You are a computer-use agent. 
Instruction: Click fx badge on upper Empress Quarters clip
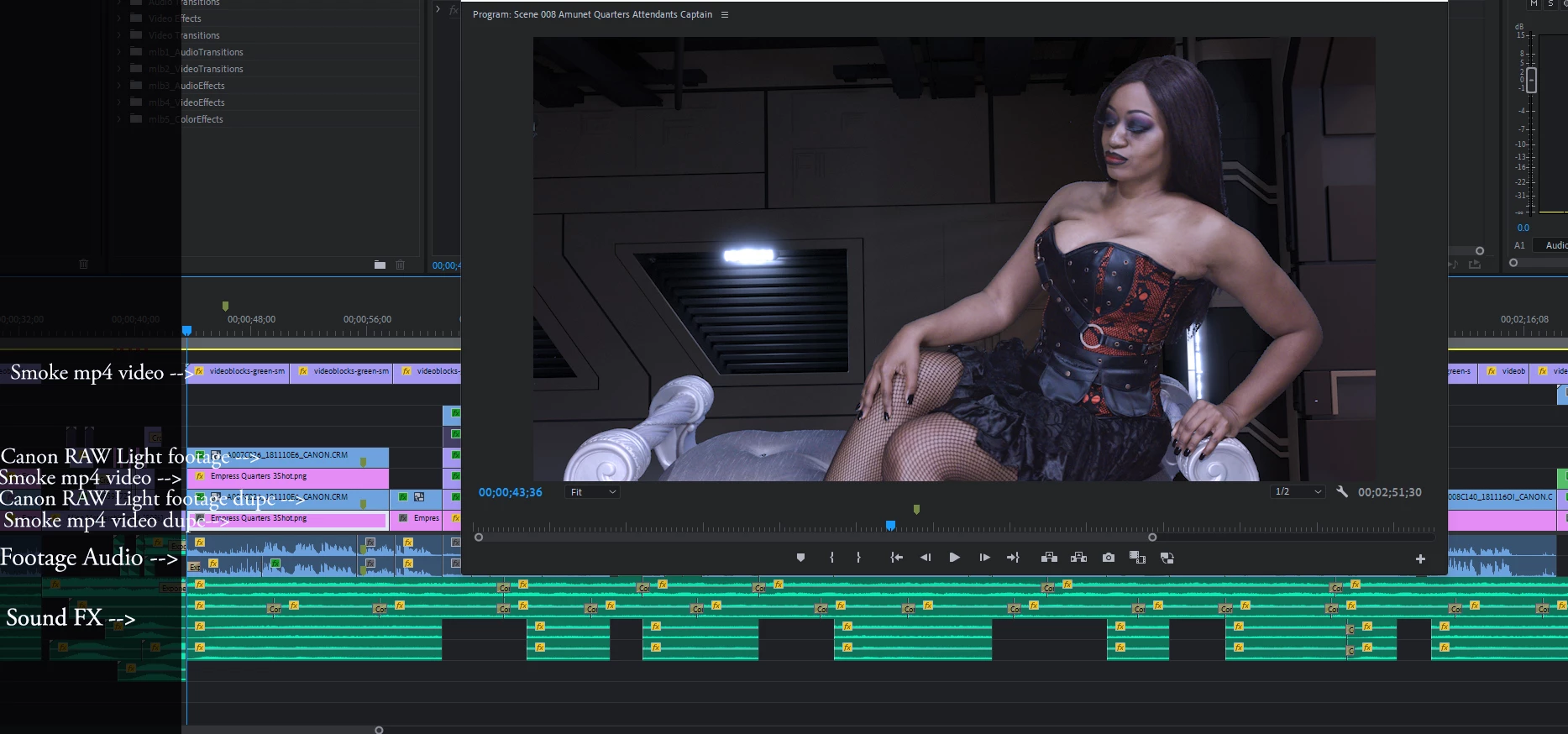[200, 476]
